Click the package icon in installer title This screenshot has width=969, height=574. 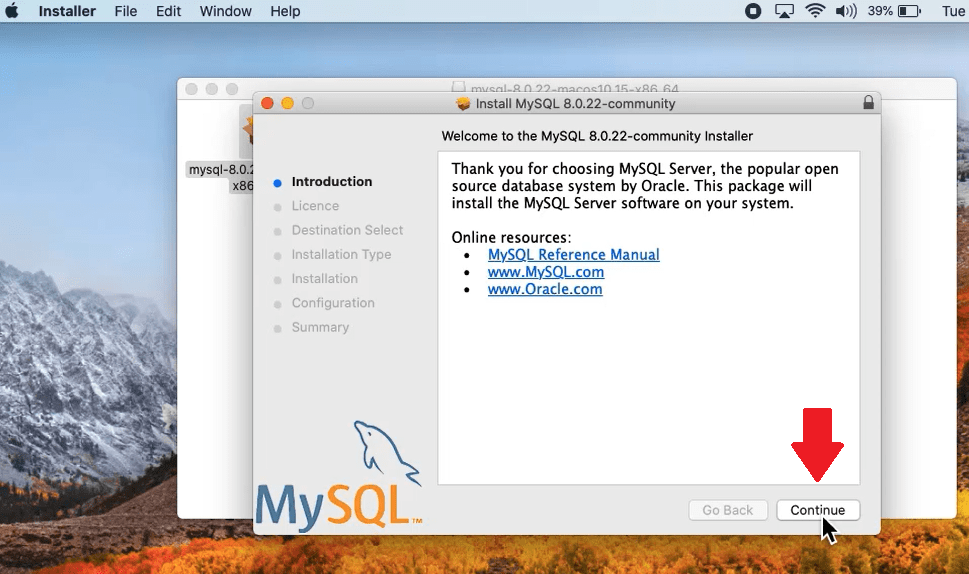point(463,104)
